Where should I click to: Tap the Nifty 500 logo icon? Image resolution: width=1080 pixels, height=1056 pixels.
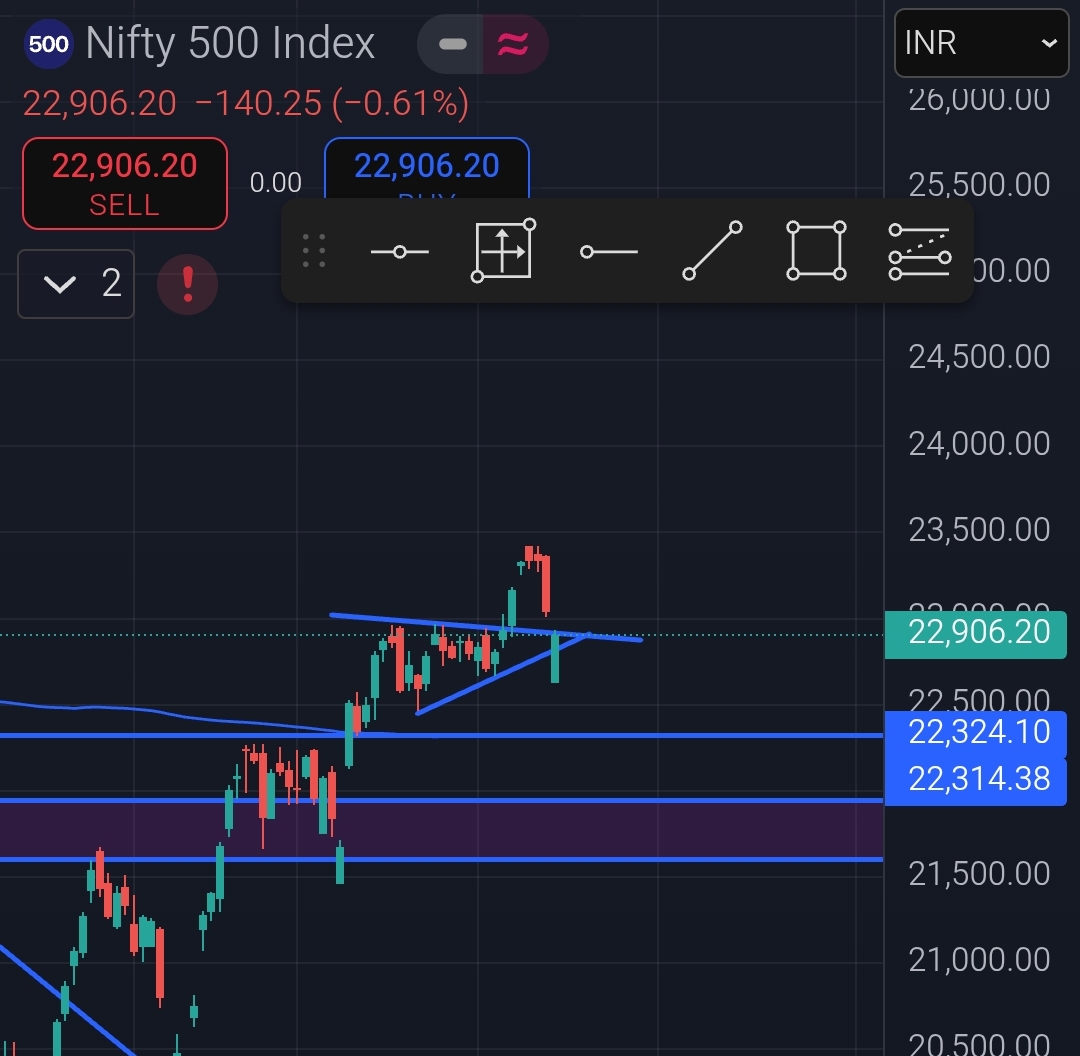tap(48, 44)
